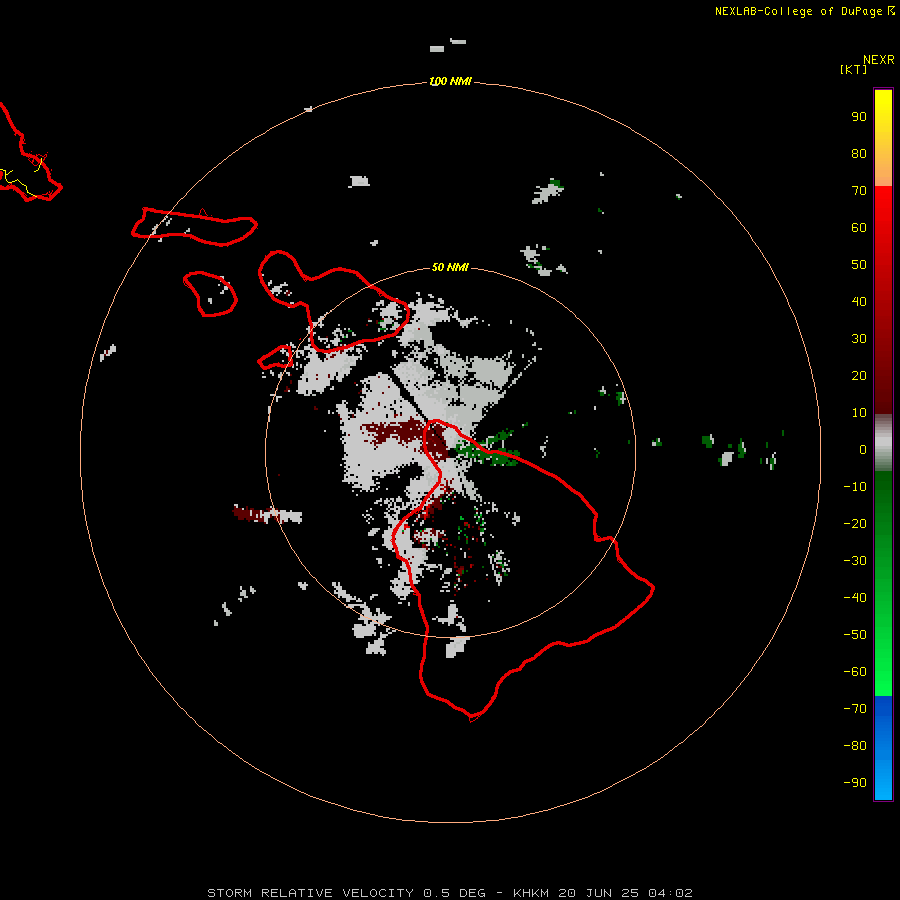Click the 40 value on color scale
900x900 pixels.
859,302
